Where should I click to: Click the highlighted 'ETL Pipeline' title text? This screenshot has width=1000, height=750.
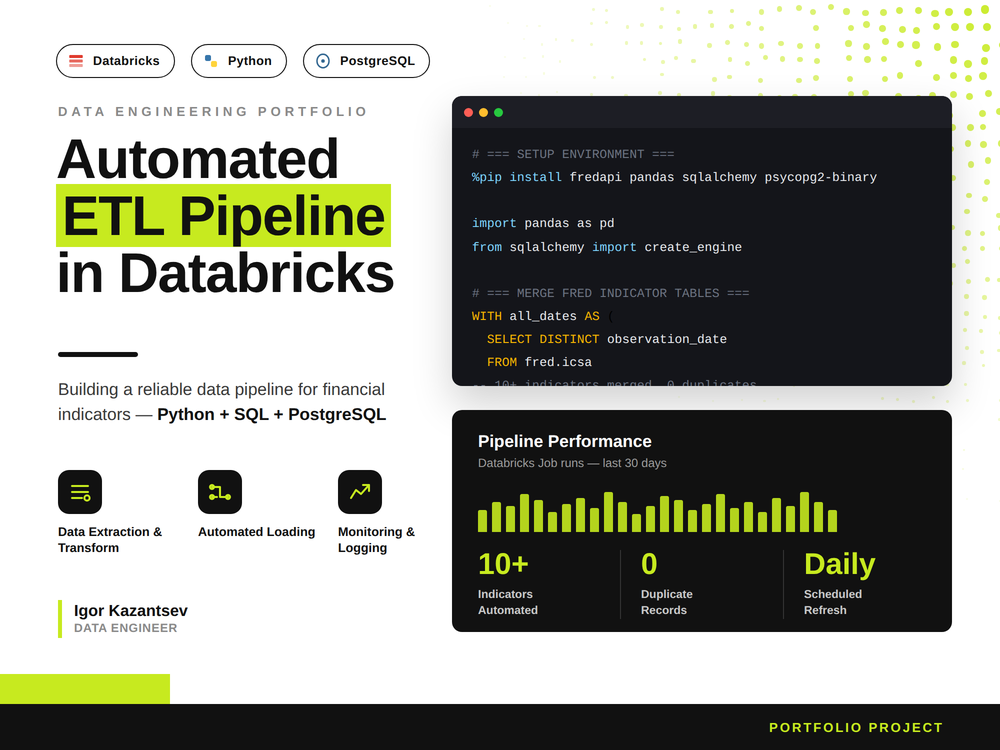pos(223,216)
